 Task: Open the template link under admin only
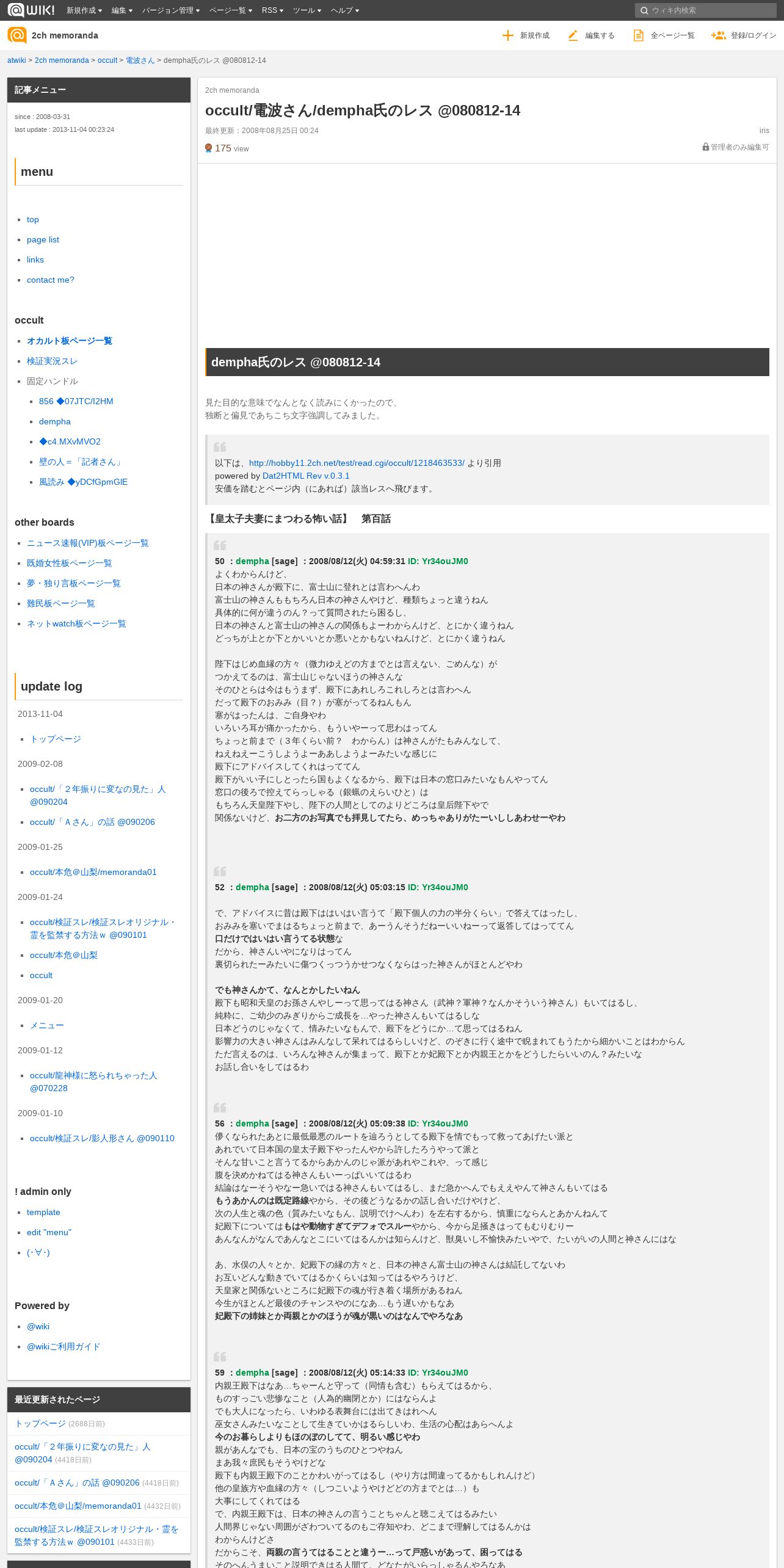pyautogui.click(x=43, y=1212)
